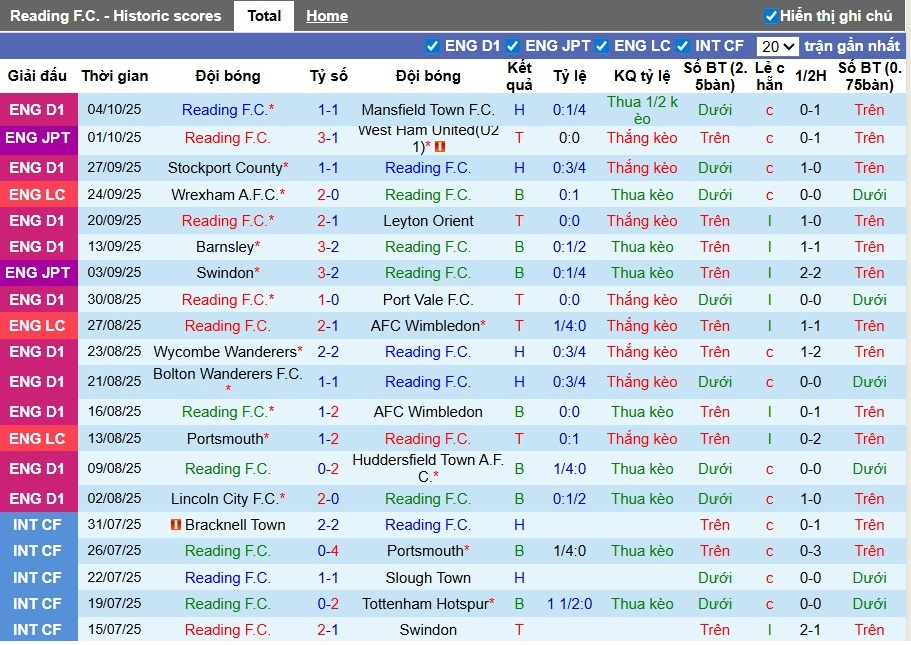The image size is (911, 645).
Task: Click the Huddersfield Town A.F.C. link
Action: click(428, 468)
